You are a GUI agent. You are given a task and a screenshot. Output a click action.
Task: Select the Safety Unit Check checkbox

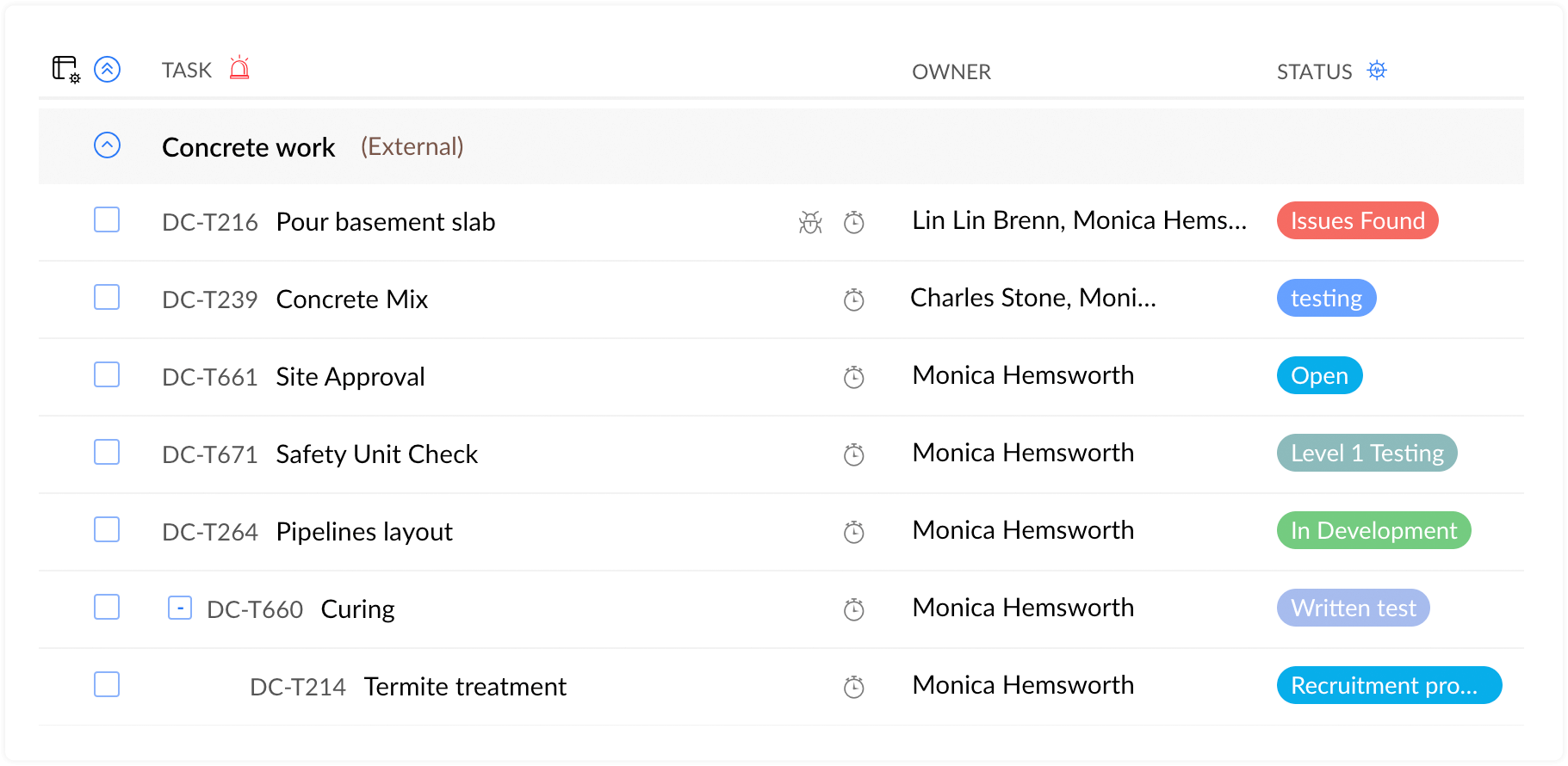coord(107,453)
